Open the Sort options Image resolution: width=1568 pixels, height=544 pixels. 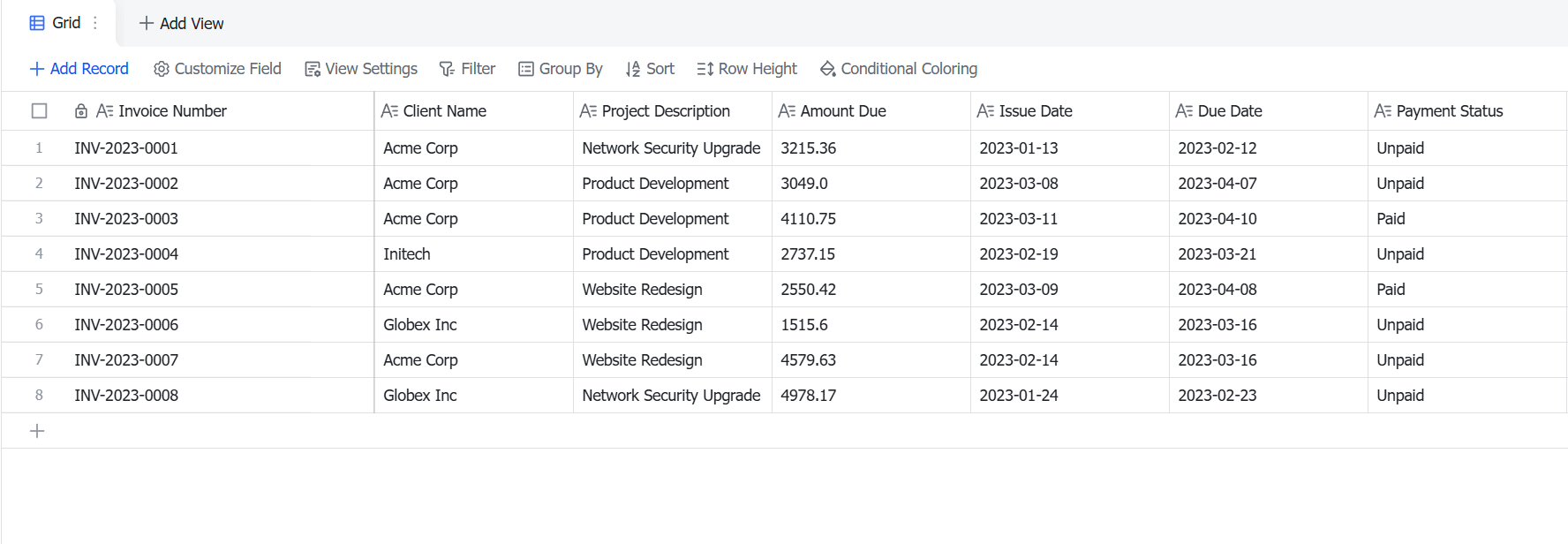tap(650, 69)
